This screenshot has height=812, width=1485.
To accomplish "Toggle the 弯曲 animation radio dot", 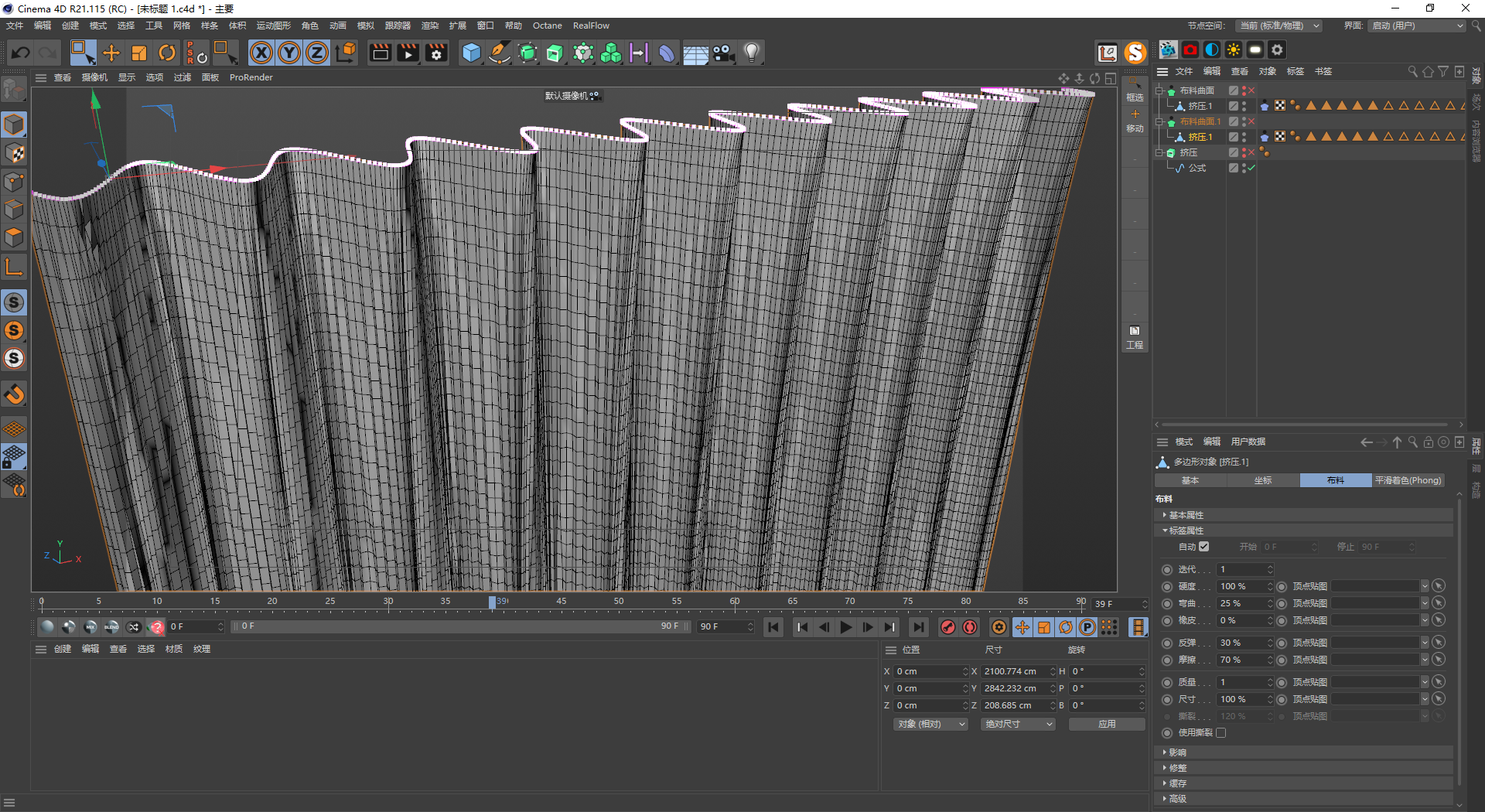I will 1167,603.
